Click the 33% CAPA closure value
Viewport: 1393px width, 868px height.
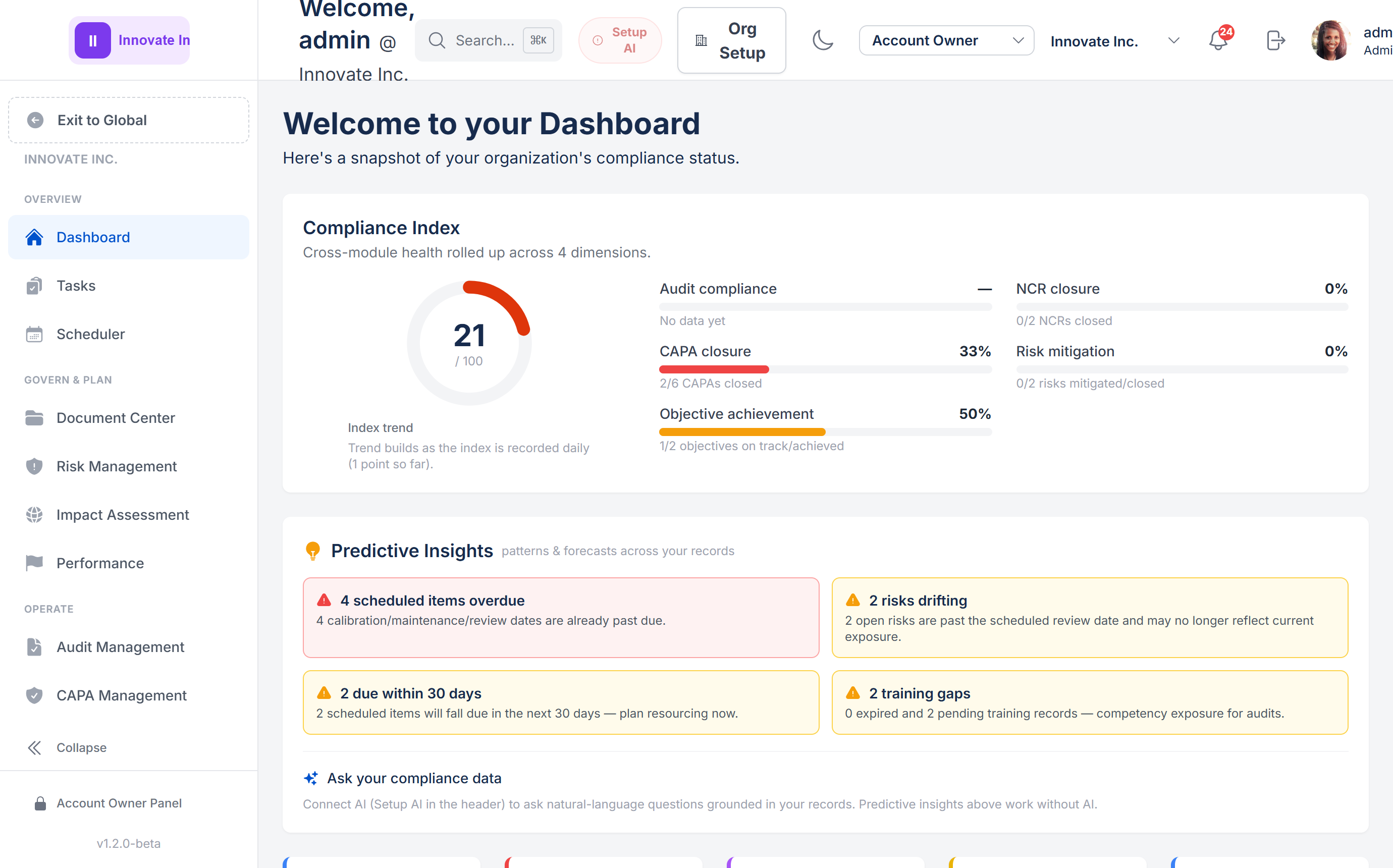coord(975,351)
